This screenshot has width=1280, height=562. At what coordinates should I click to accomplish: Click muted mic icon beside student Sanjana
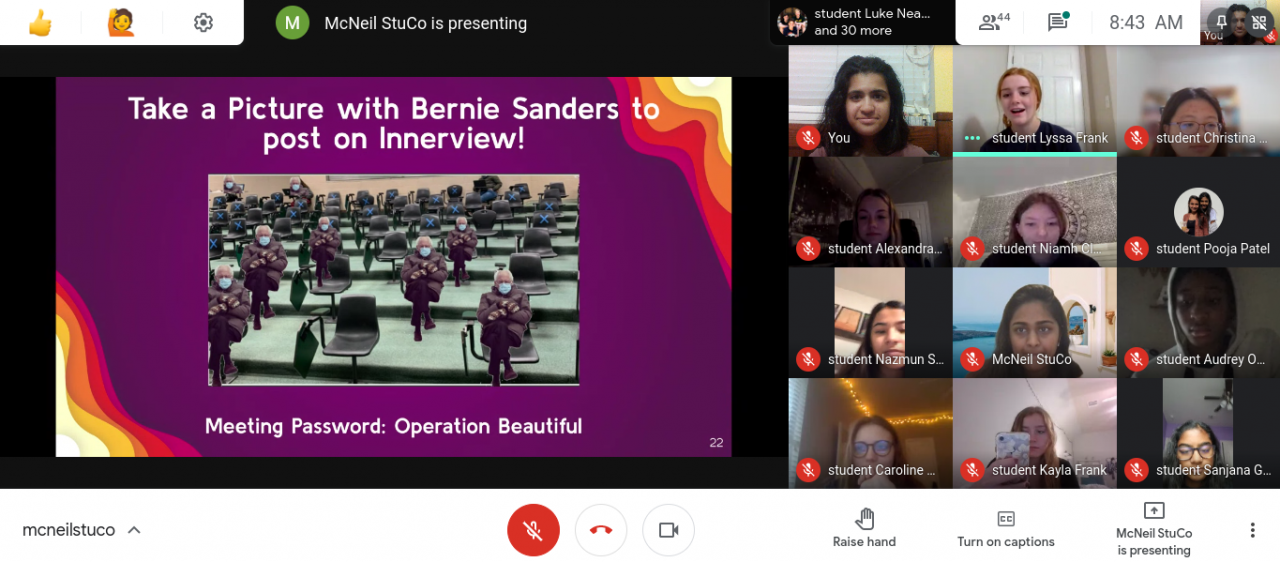pyautogui.click(x=1135, y=470)
